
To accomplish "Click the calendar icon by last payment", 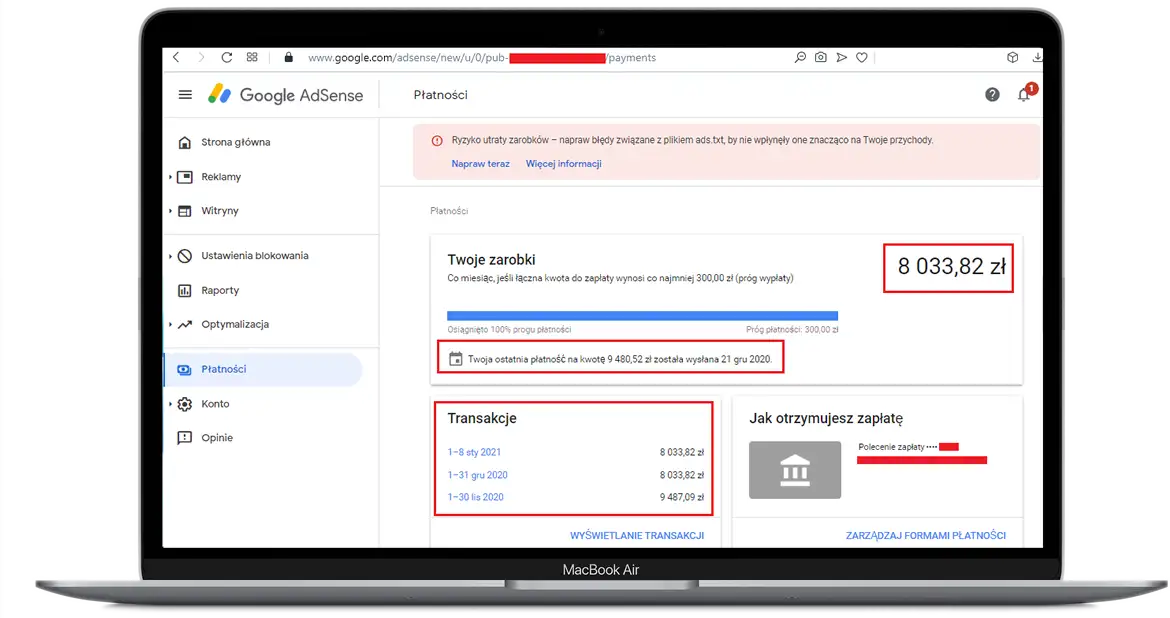I will pos(456,359).
